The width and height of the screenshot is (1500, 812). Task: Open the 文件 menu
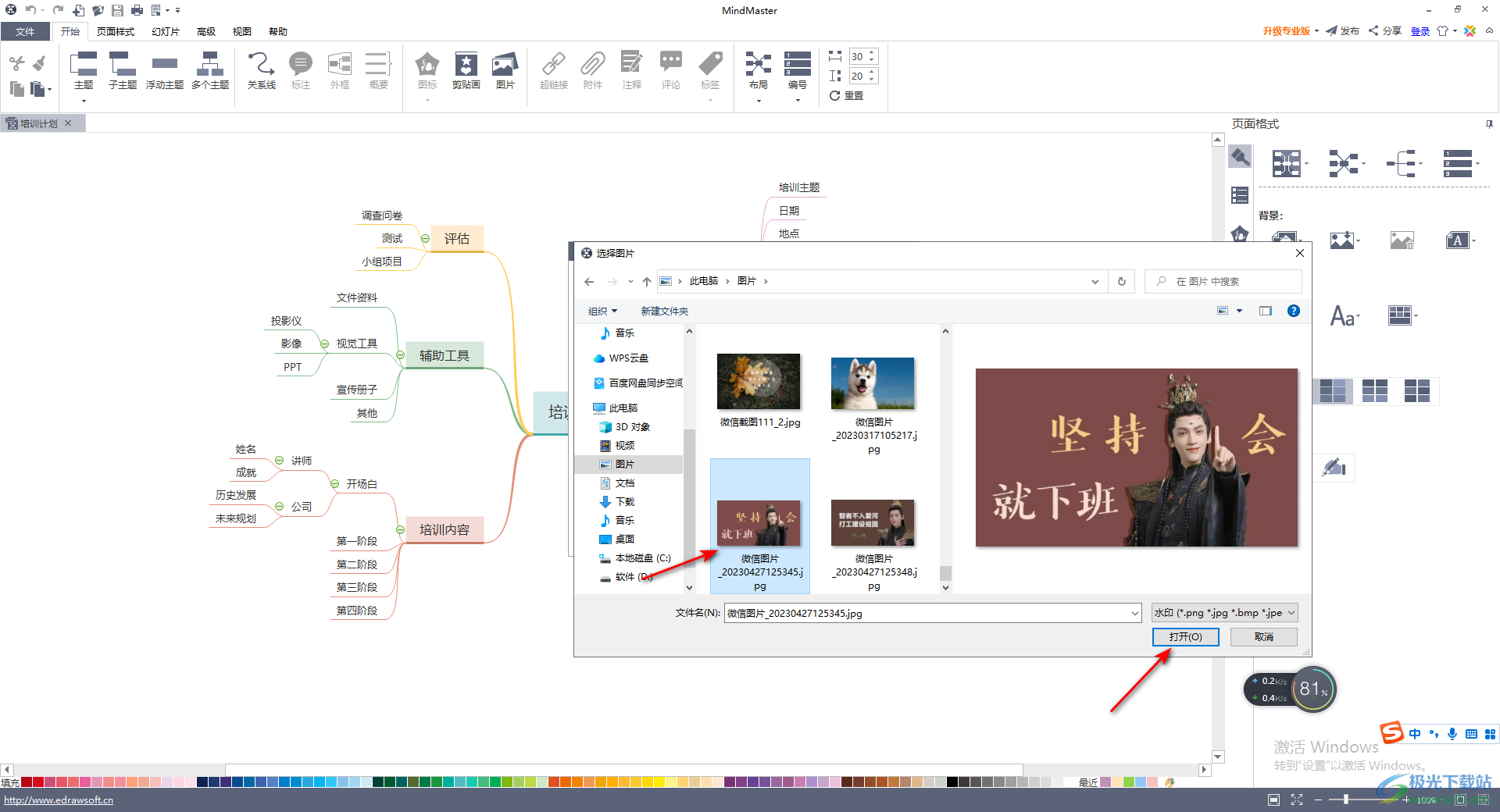point(25,31)
